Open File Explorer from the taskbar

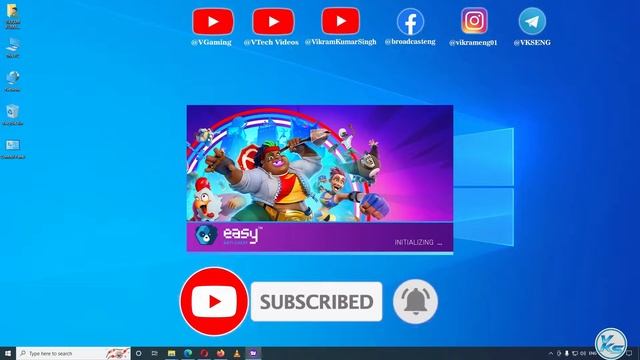[171, 353]
